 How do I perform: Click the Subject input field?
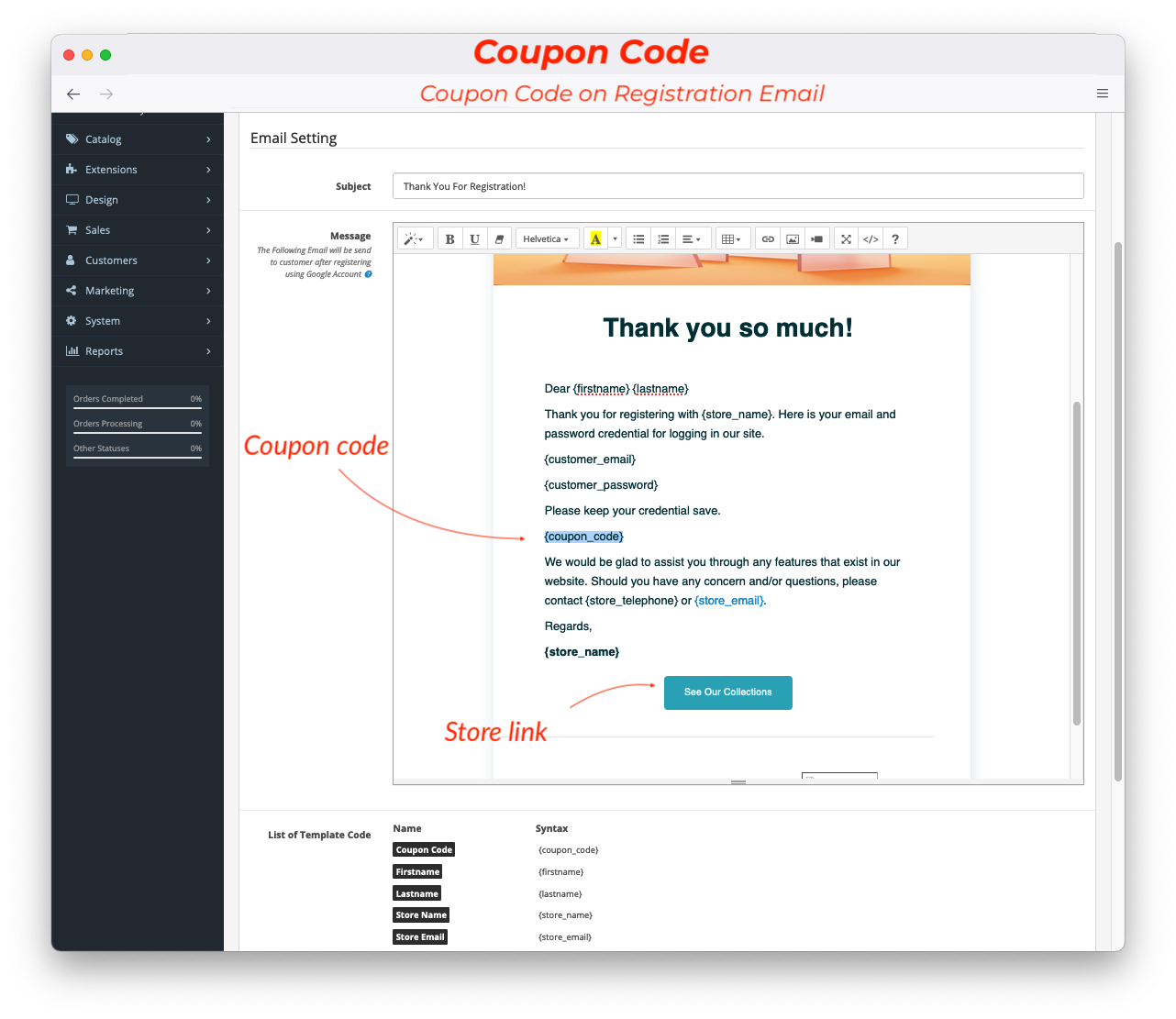click(738, 186)
